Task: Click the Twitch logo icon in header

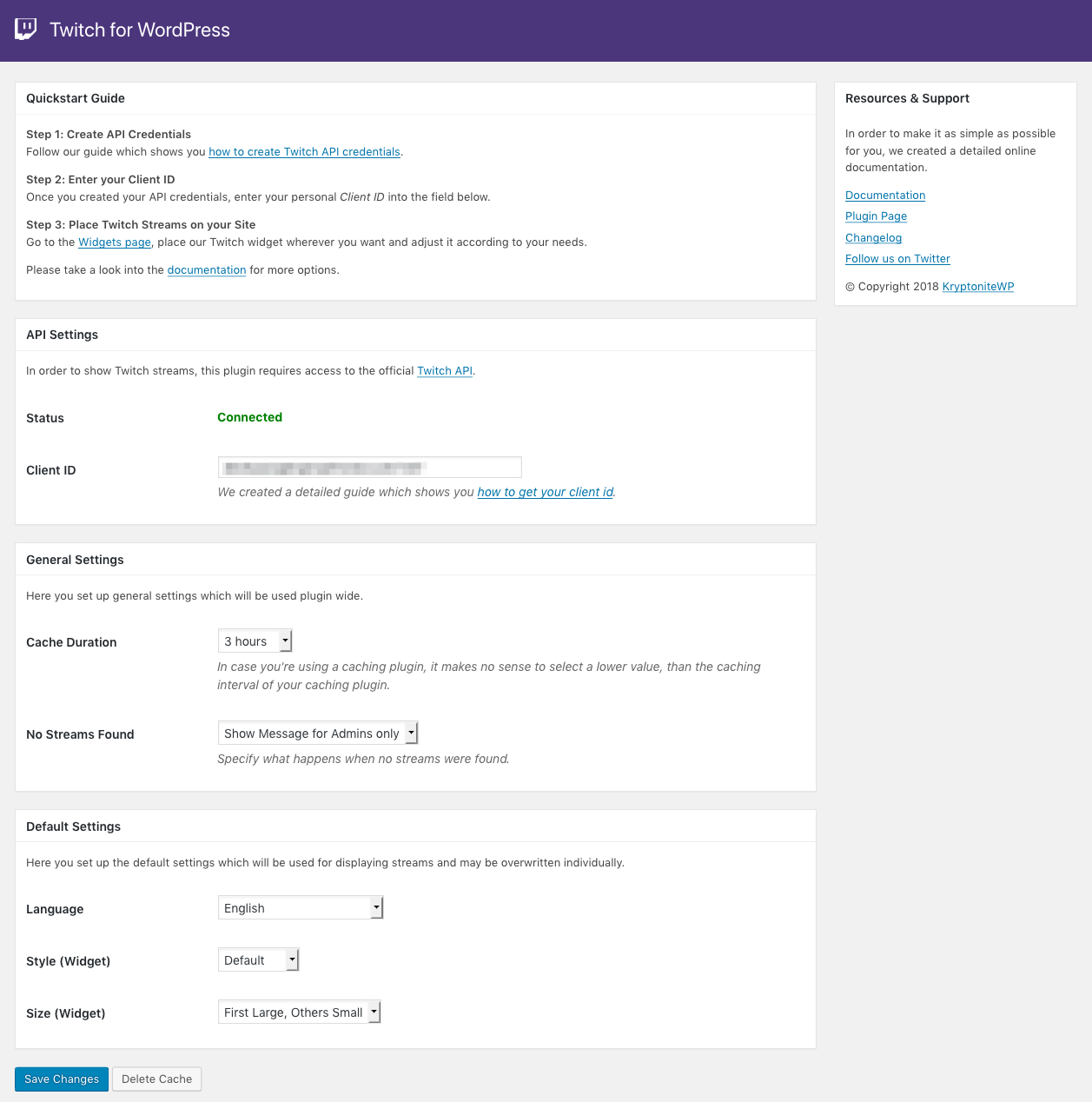Action: (x=26, y=30)
